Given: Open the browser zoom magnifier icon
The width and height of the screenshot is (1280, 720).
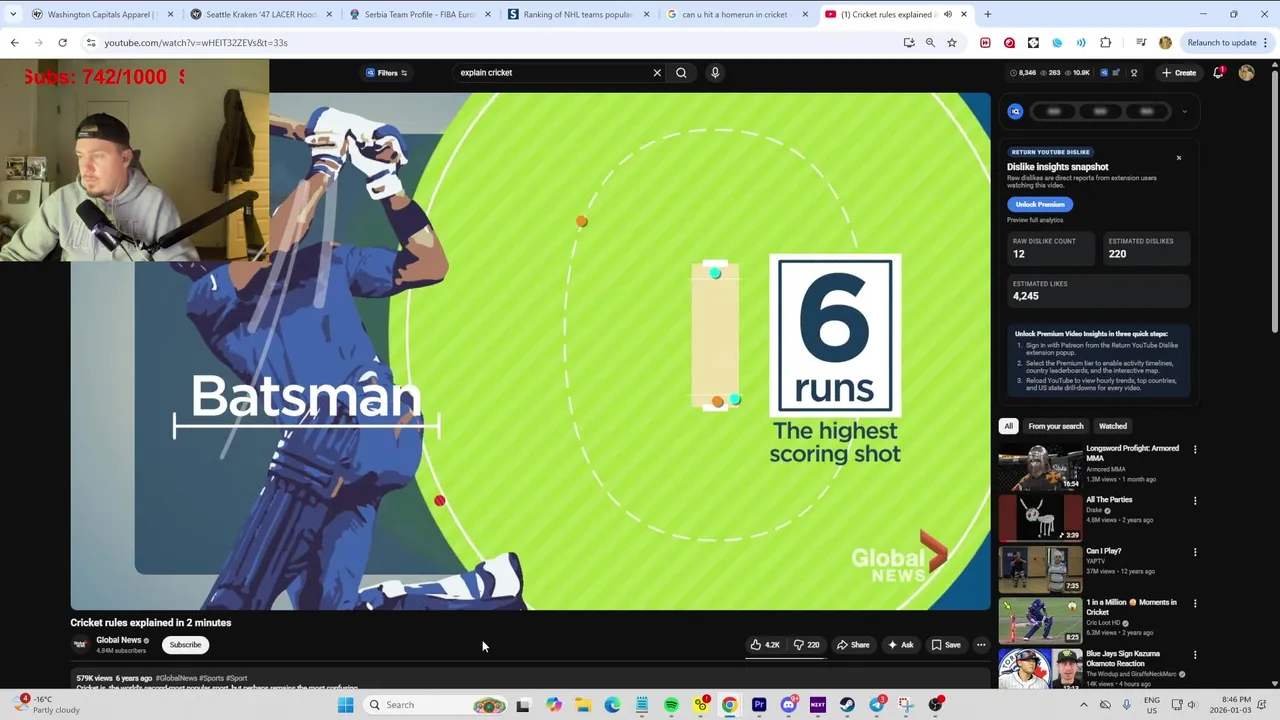Looking at the screenshot, I should [930, 43].
